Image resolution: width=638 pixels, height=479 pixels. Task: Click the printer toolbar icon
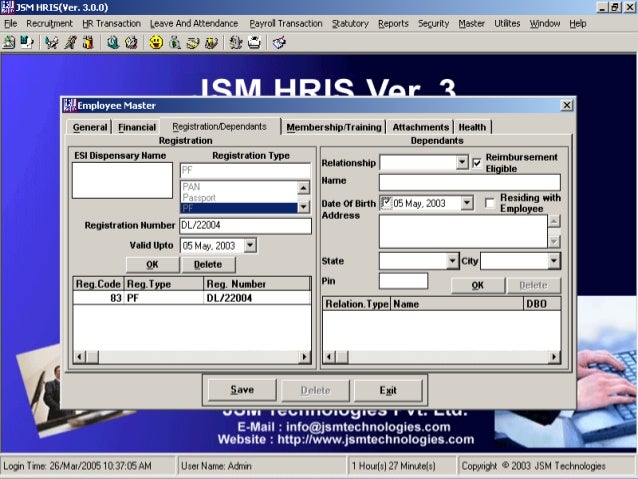coord(254,42)
